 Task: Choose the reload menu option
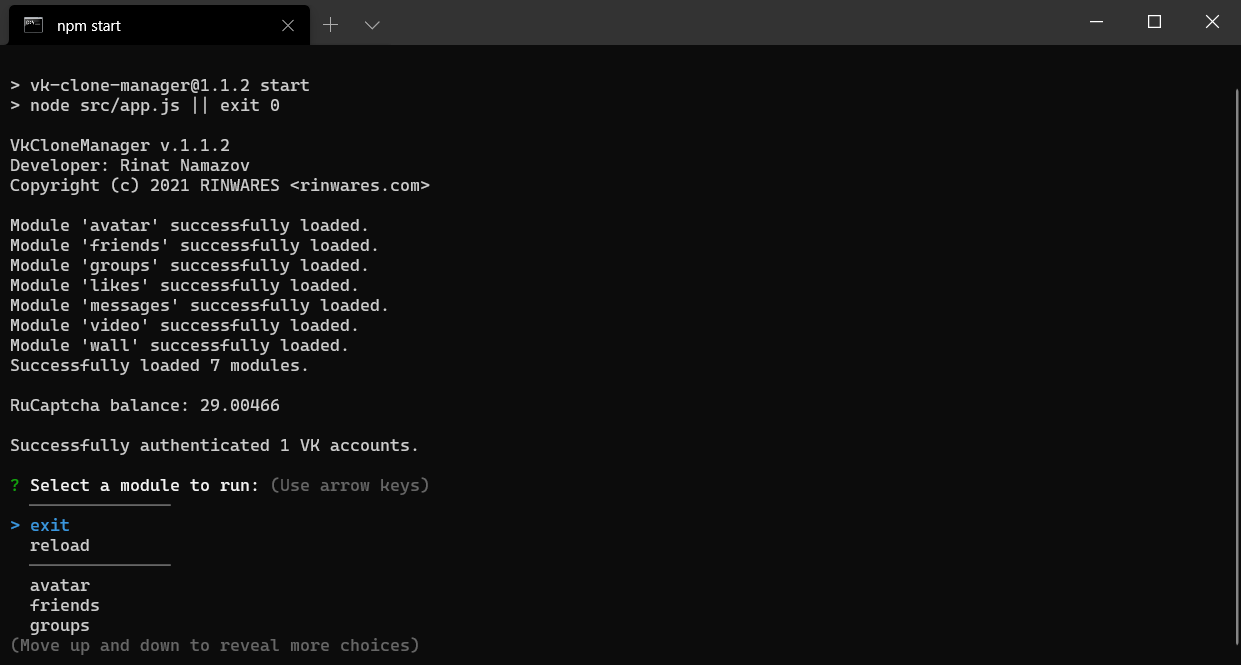(x=60, y=545)
